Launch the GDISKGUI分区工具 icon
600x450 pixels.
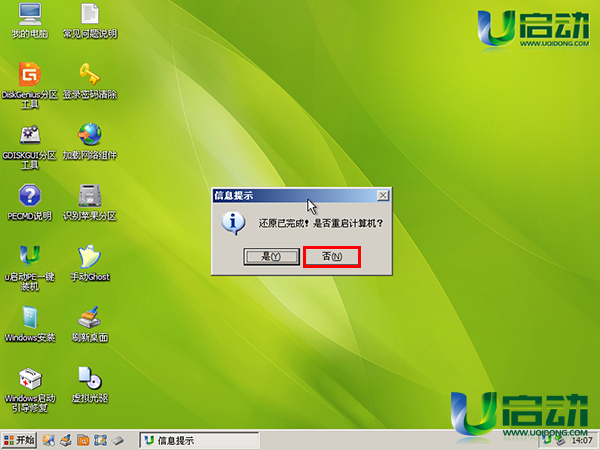[x=30, y=135]
